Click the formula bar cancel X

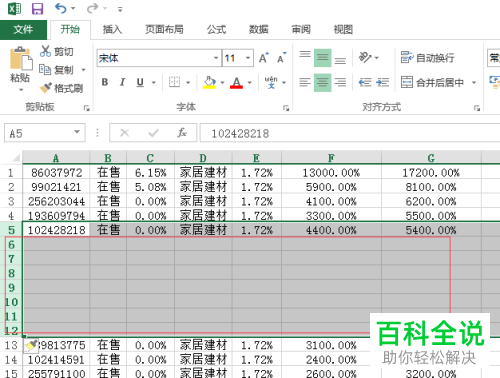point(124,133)
